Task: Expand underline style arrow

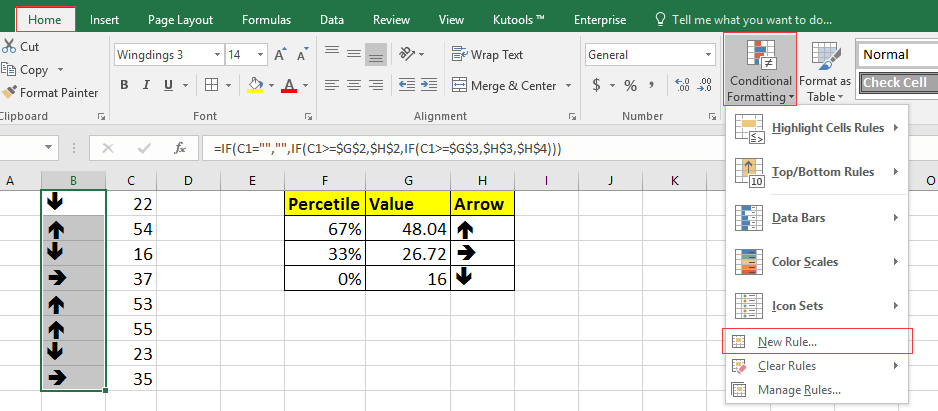Action: coord(185,86)
